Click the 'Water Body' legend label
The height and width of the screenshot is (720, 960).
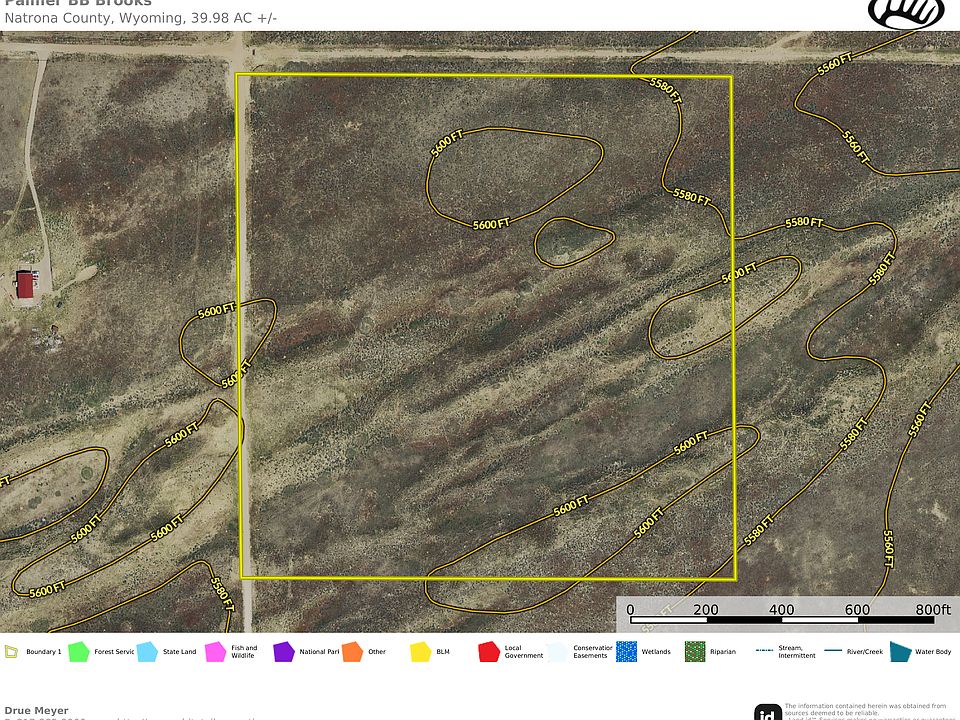[933, 651]
